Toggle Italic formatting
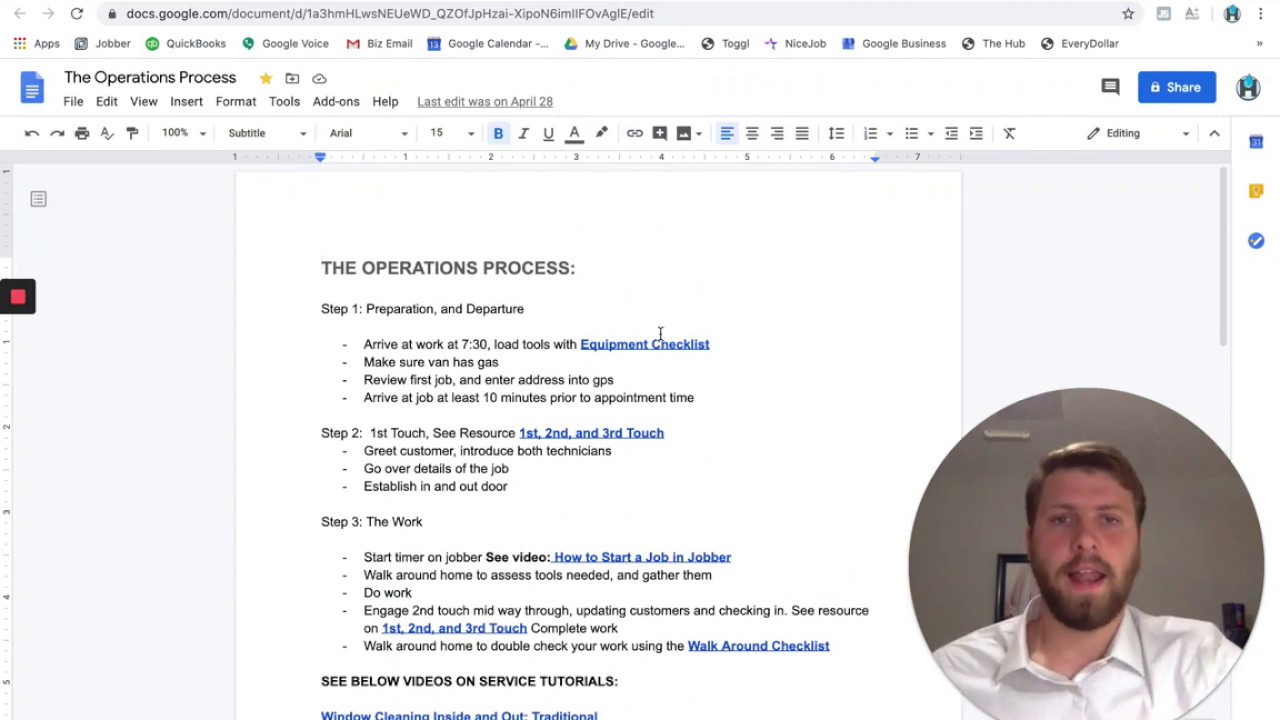This screenshot has height=720, width=1280. 523,133
